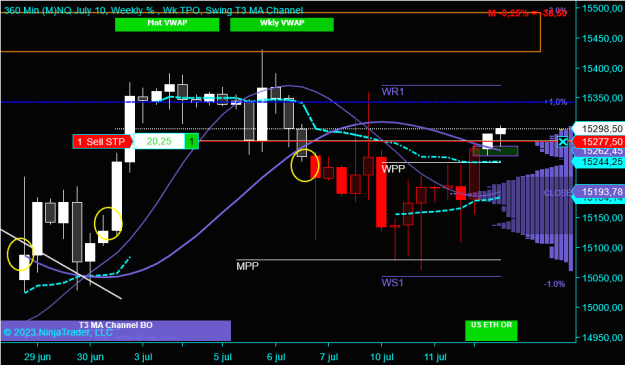Screen dimensions: 625x365
Task: Click 15100,00 on the price axis
Action: [x=602, y=247]
